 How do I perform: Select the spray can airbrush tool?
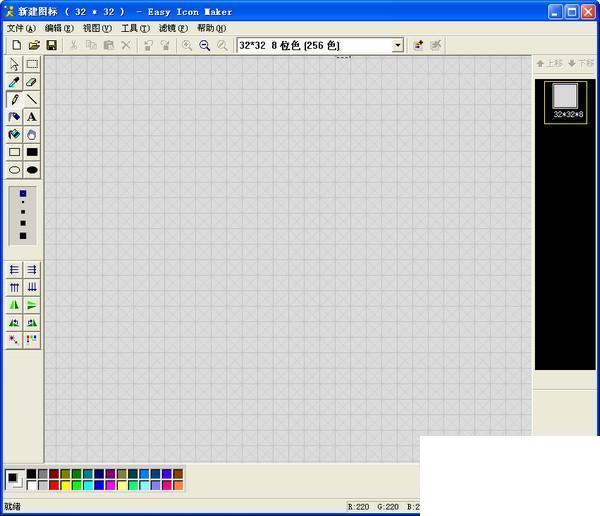(15, 117)
